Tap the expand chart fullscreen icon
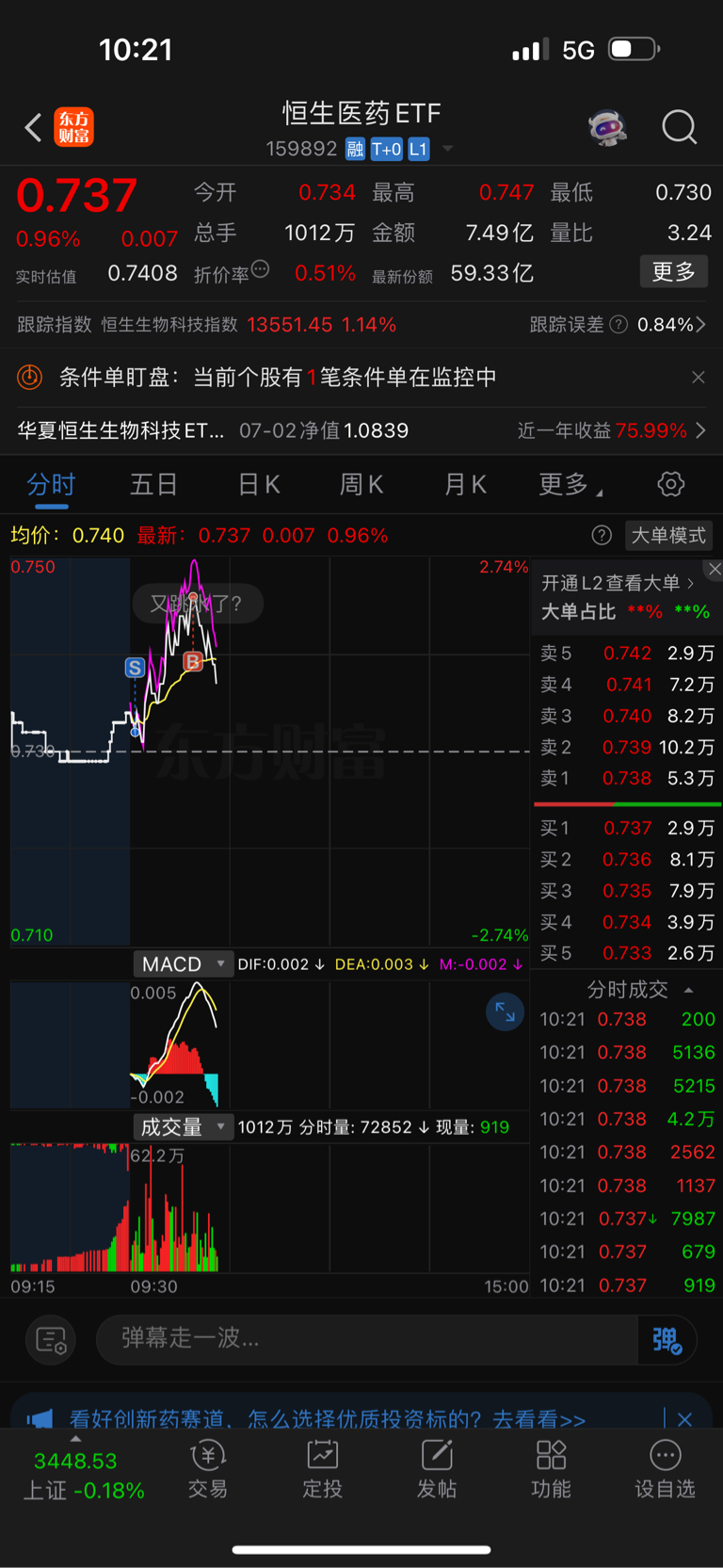The height and width of the screenshot is (1568, 723). coord(505,1012)
